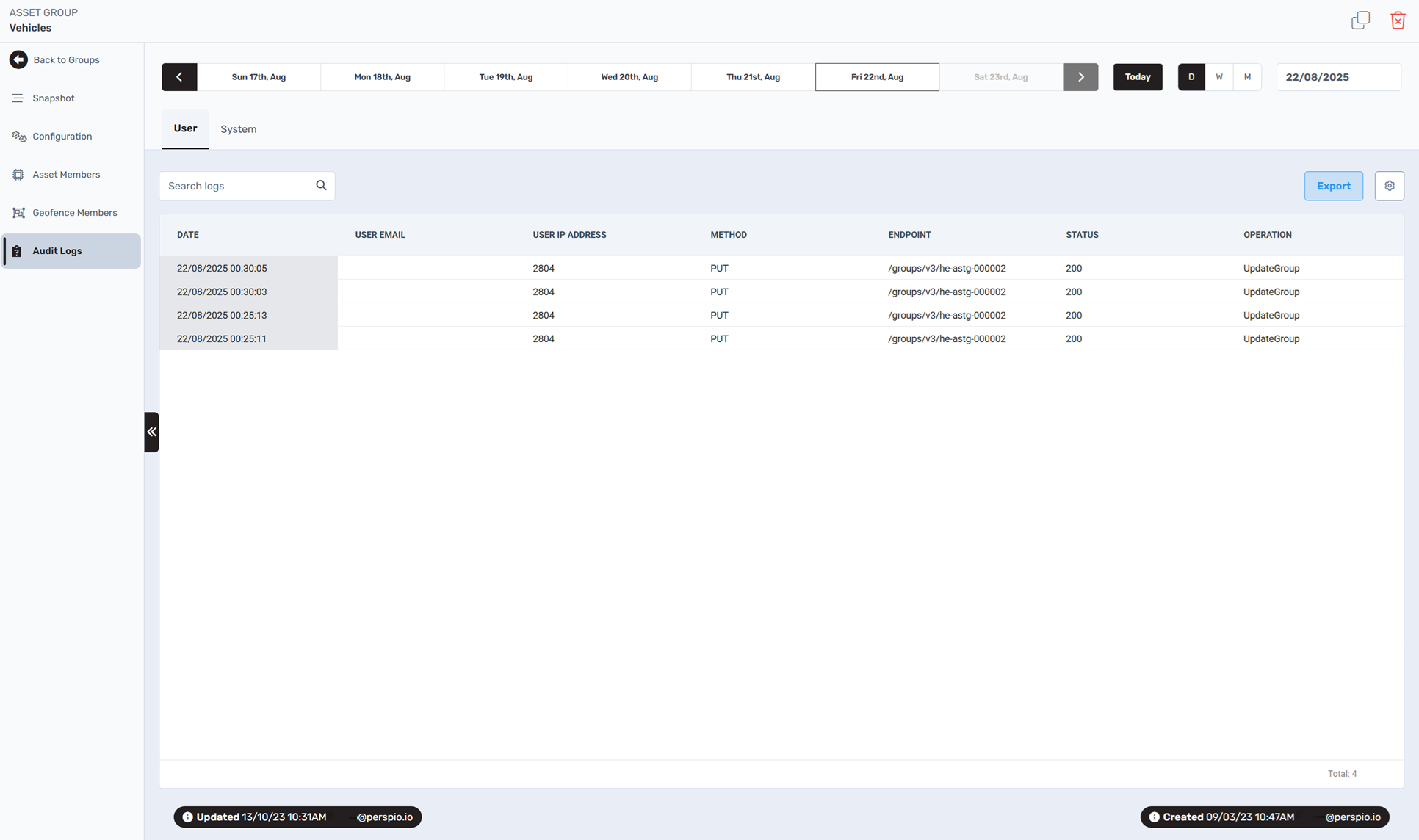Select Fri 22nd, Aug date

pyautogui.click(x=877, y=76)
